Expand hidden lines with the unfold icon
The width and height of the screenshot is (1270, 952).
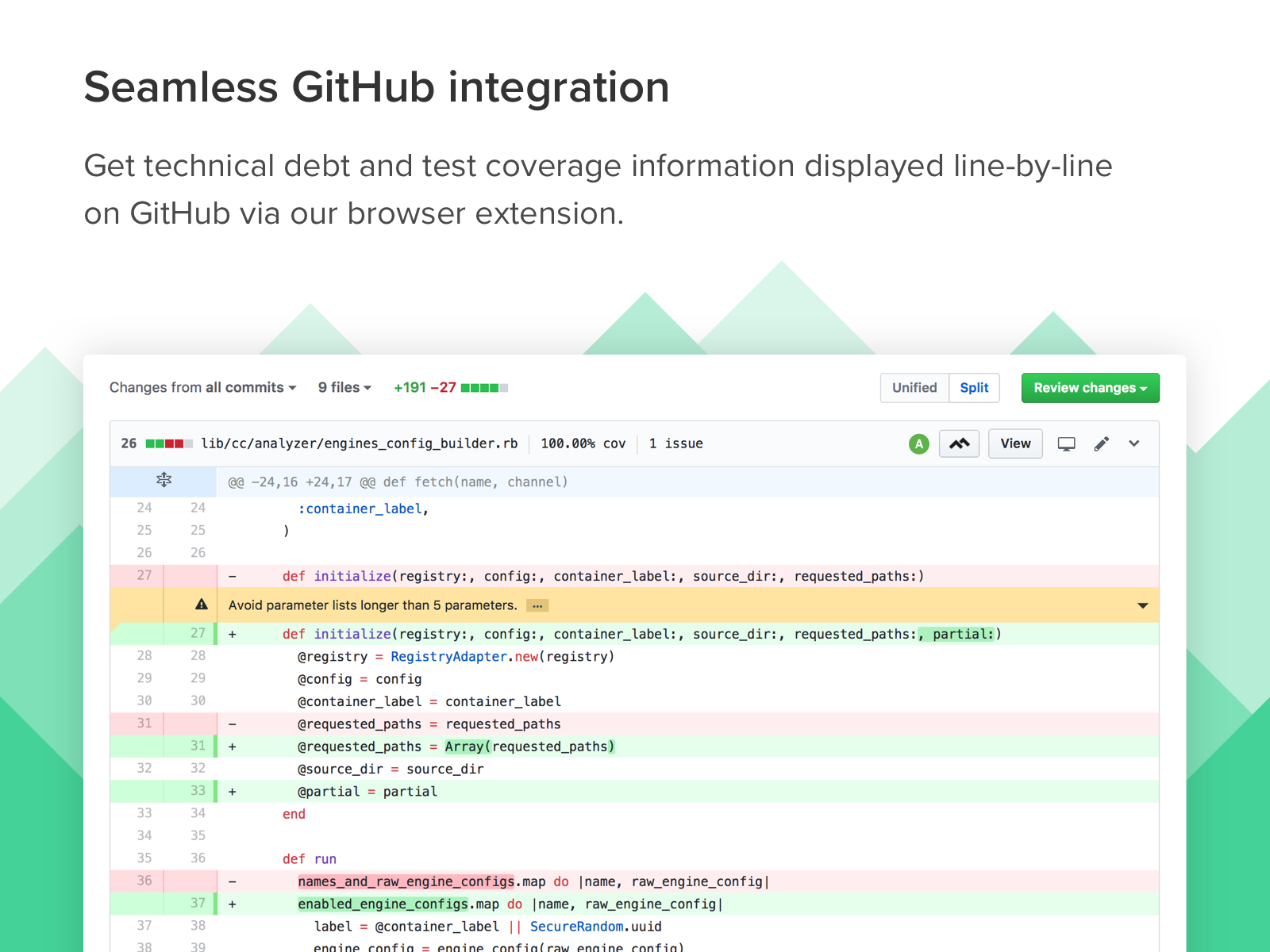coord(164,481)
